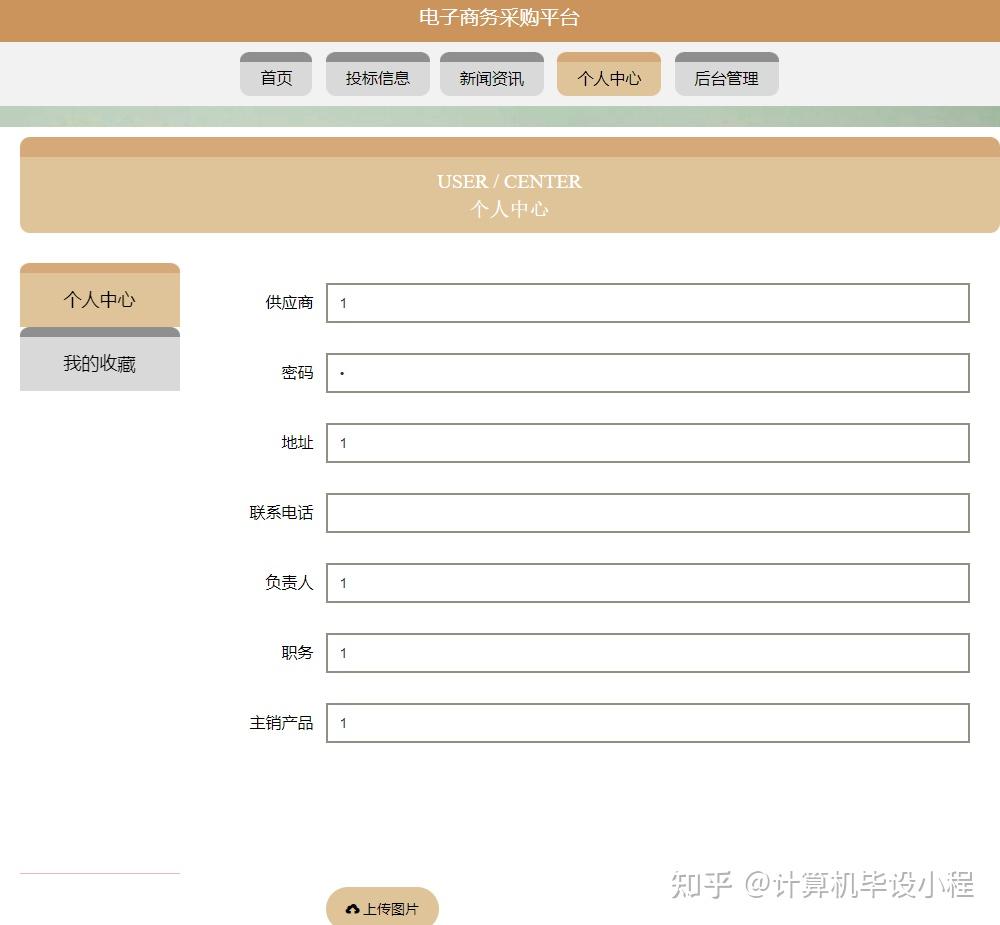Open the 后台管理 navigation tab
This screenshot has height=925, width=1000.
point(726,77)
